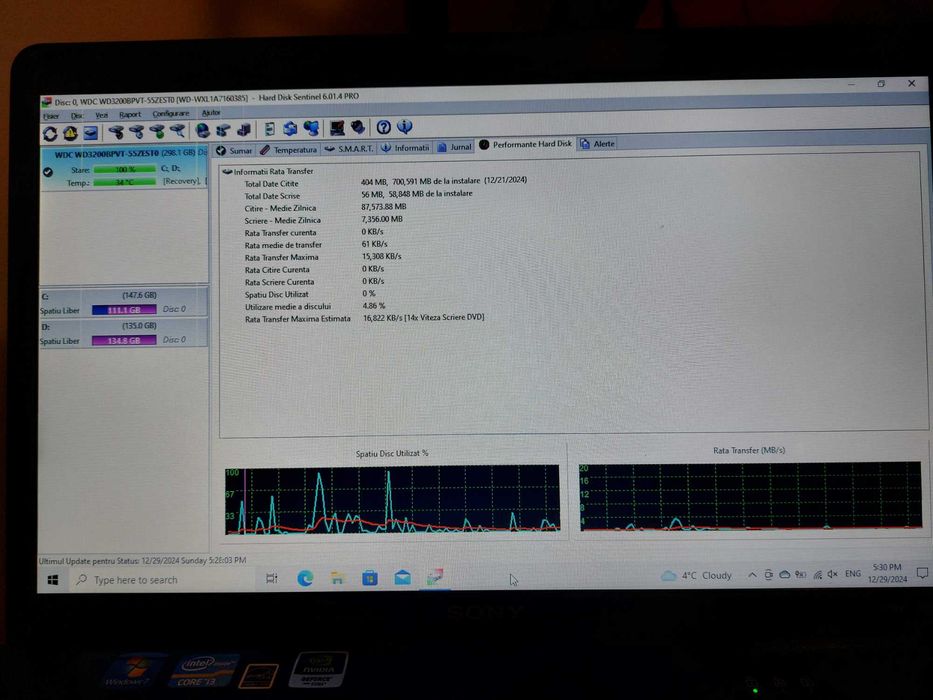Screen dimensions: 933x700
Task: Switch to Informatii tab
Action: click(405, 148)
